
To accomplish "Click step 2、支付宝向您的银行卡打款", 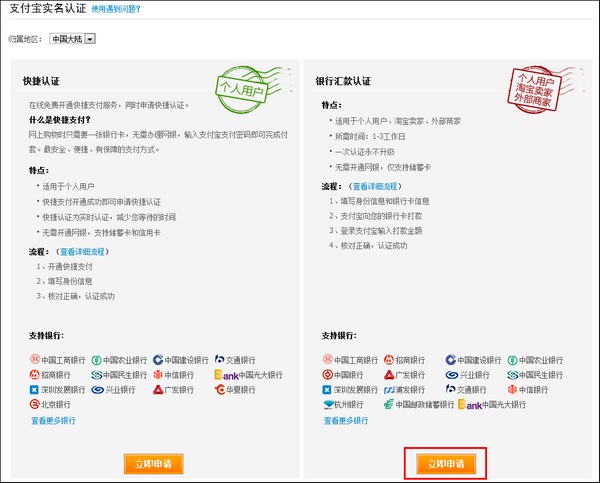I will coord(376,216).
